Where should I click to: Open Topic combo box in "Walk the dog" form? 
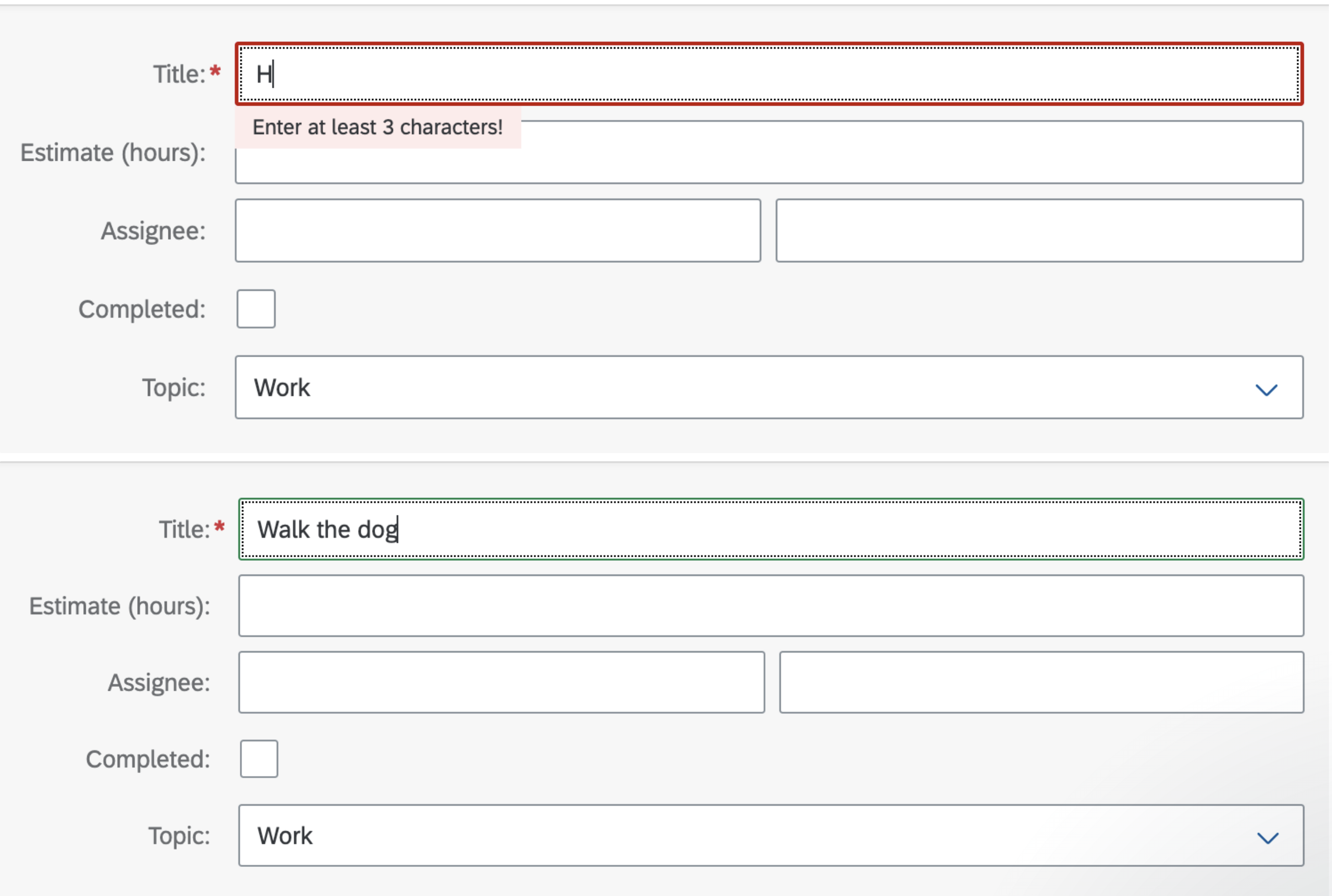pyautogui.click(x=743, y=835)
